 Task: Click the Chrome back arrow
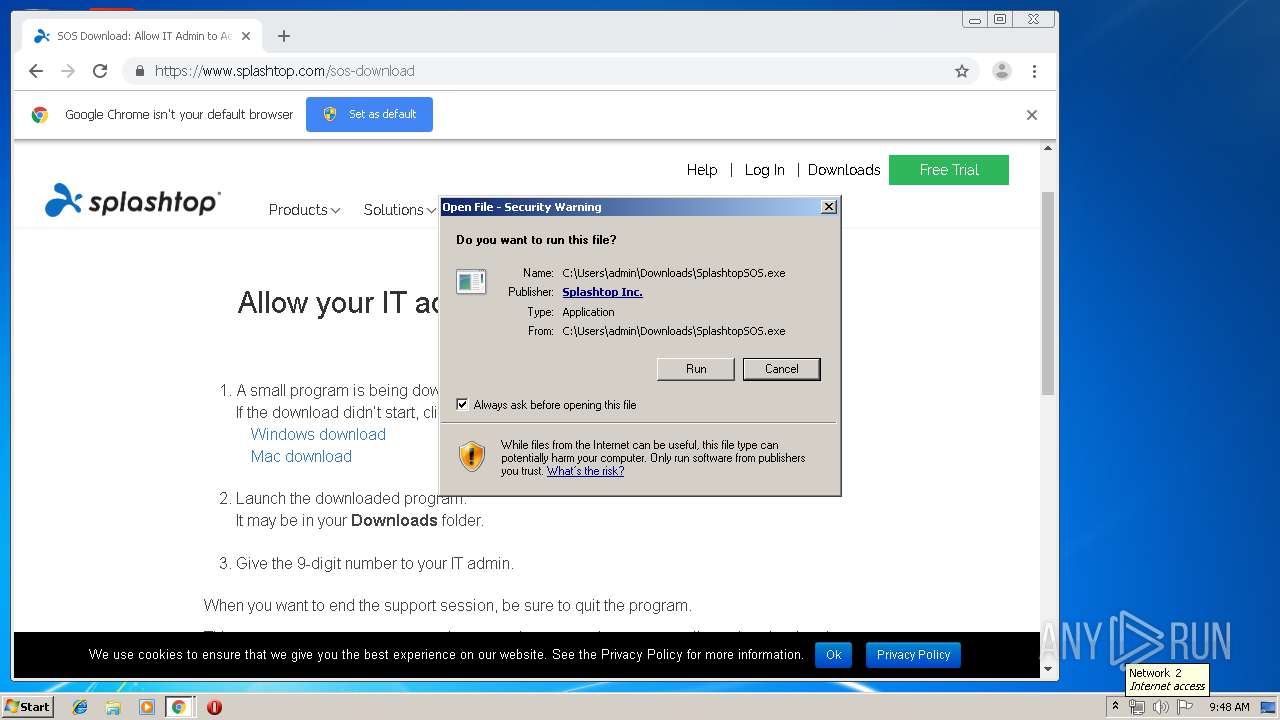click(x=36, y=71)
